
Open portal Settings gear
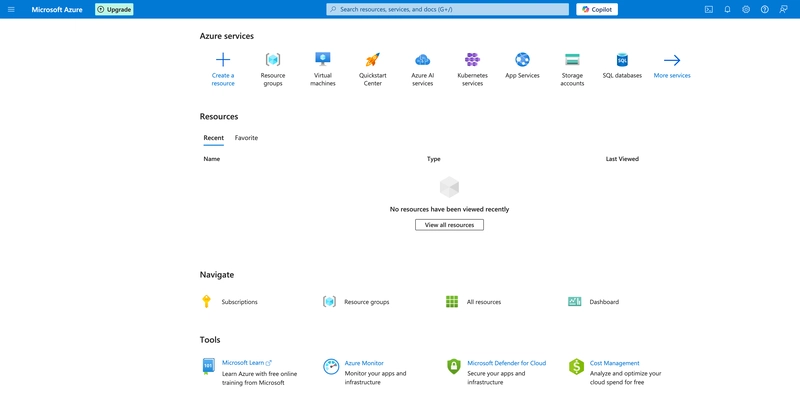746,9
